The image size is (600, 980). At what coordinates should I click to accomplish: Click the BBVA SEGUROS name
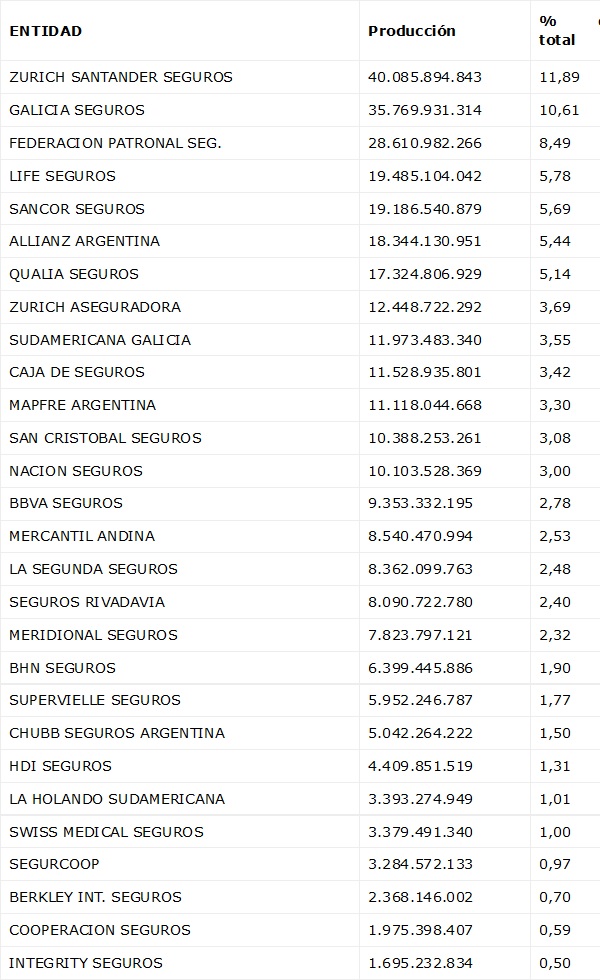[x=66, y=503]
